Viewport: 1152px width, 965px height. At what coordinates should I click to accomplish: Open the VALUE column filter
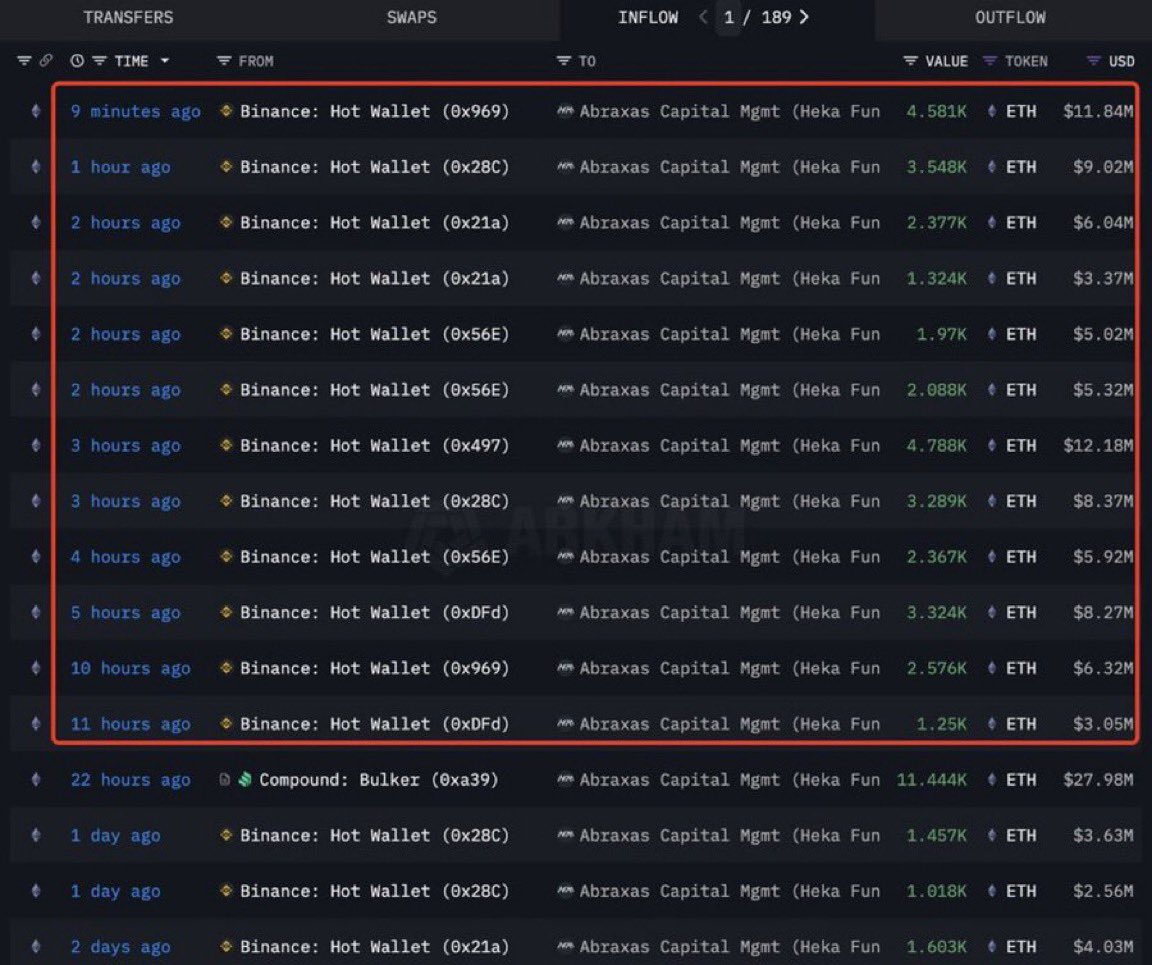click(x=910, y=61)
